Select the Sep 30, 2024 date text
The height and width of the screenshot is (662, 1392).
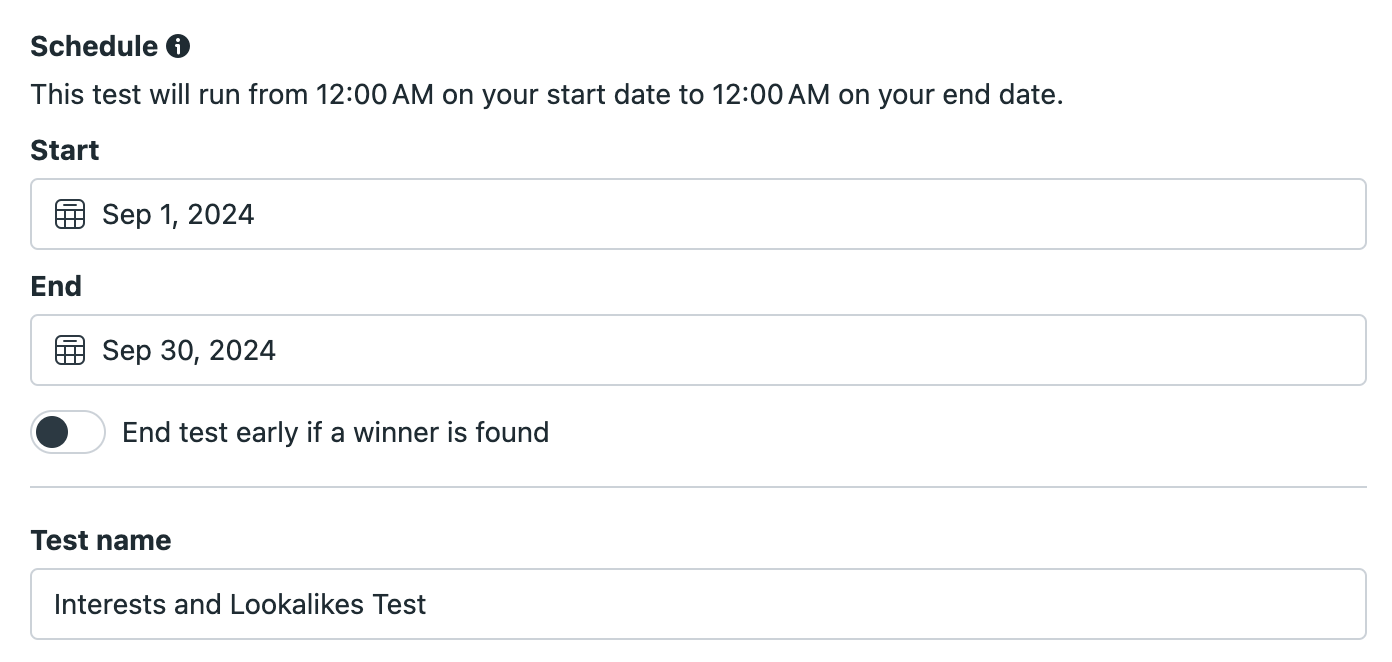click(189, 350)
